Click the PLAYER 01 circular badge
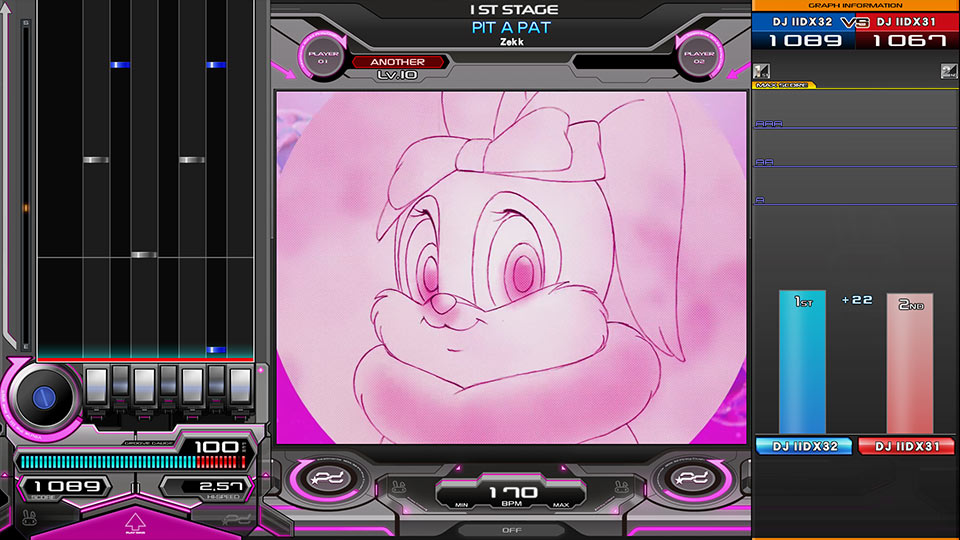Viewport: 960px width, 540px height. pyautogui.click(x=322, y=57)
